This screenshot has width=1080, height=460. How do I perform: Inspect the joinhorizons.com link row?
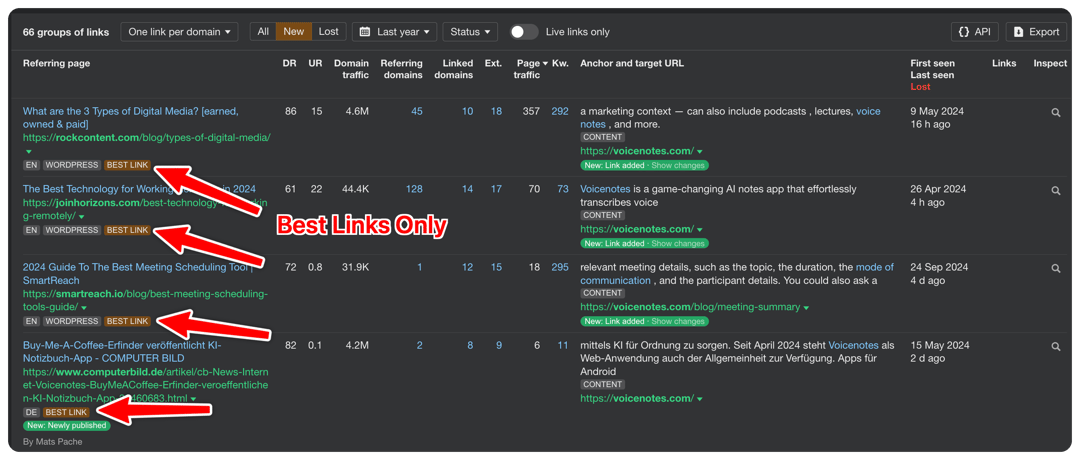coord(1056,190)
